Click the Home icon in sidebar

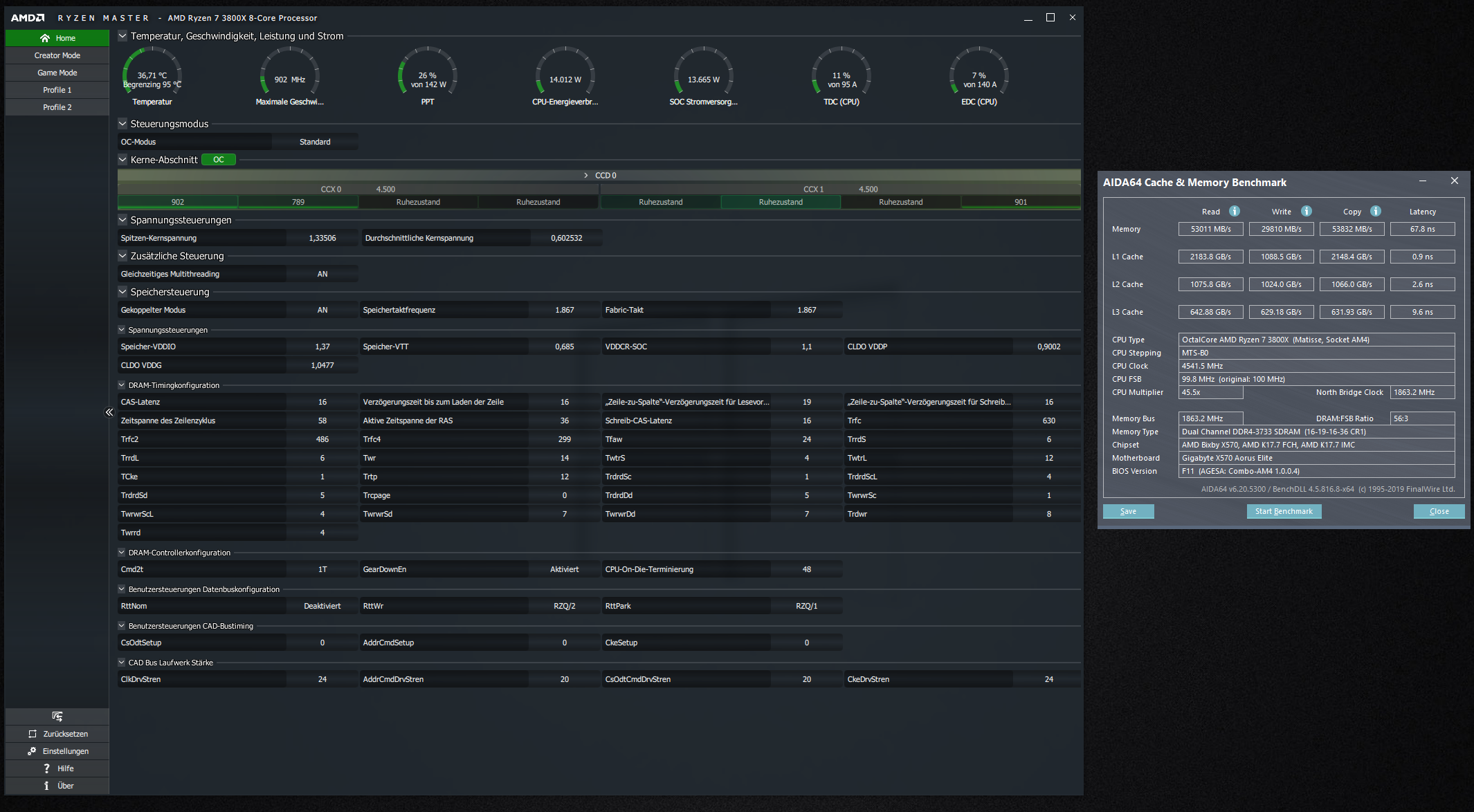tap(45, 38)
